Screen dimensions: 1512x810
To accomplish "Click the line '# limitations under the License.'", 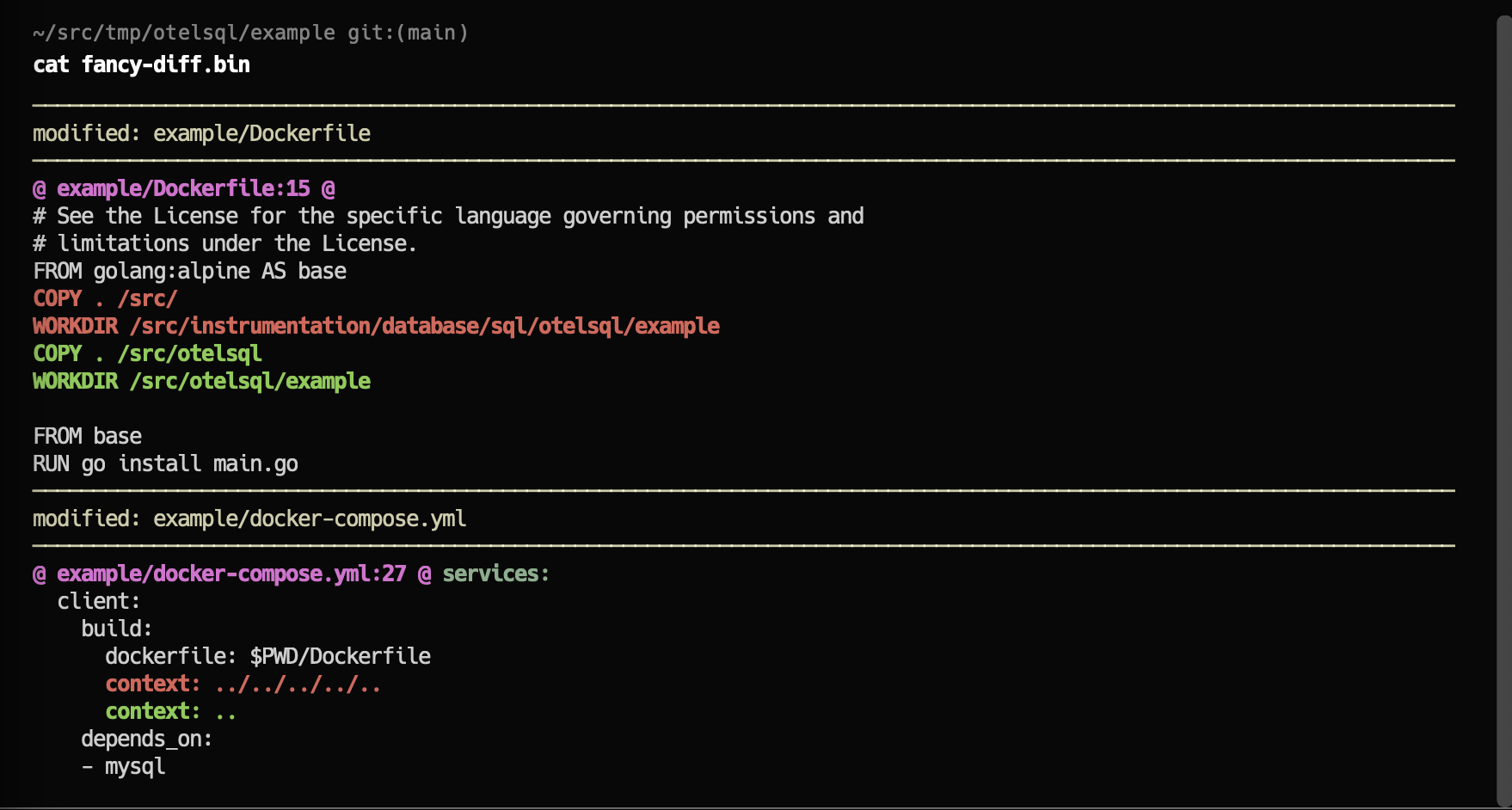I will coord(225,243).
